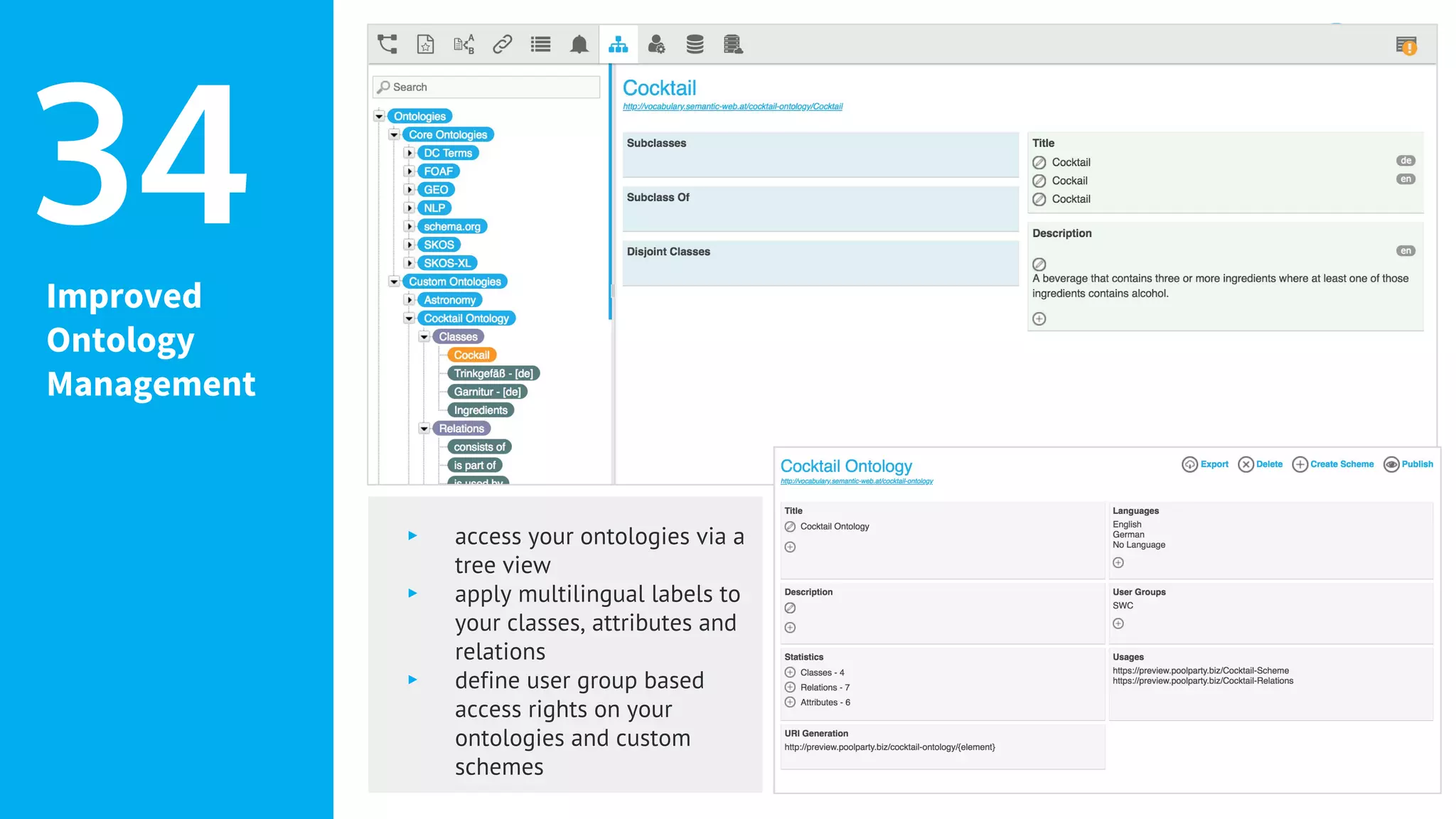This screenshot has width=1456, height=819.
Task: Edit the English 'Cockail' title
Action: [1039, 181]
